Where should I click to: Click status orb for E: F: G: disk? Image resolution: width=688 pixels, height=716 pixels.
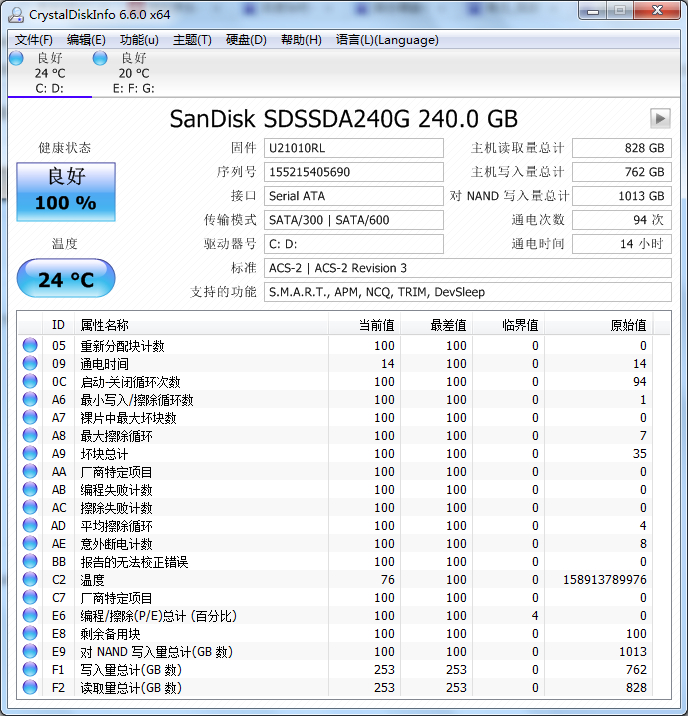click(100, 58)
